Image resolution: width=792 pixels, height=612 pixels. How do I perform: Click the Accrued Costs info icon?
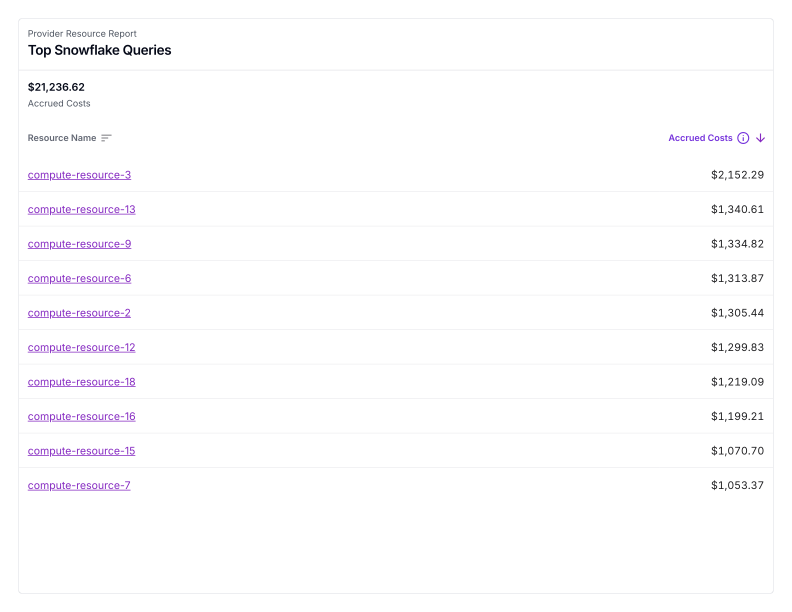[x=743, y=138]
